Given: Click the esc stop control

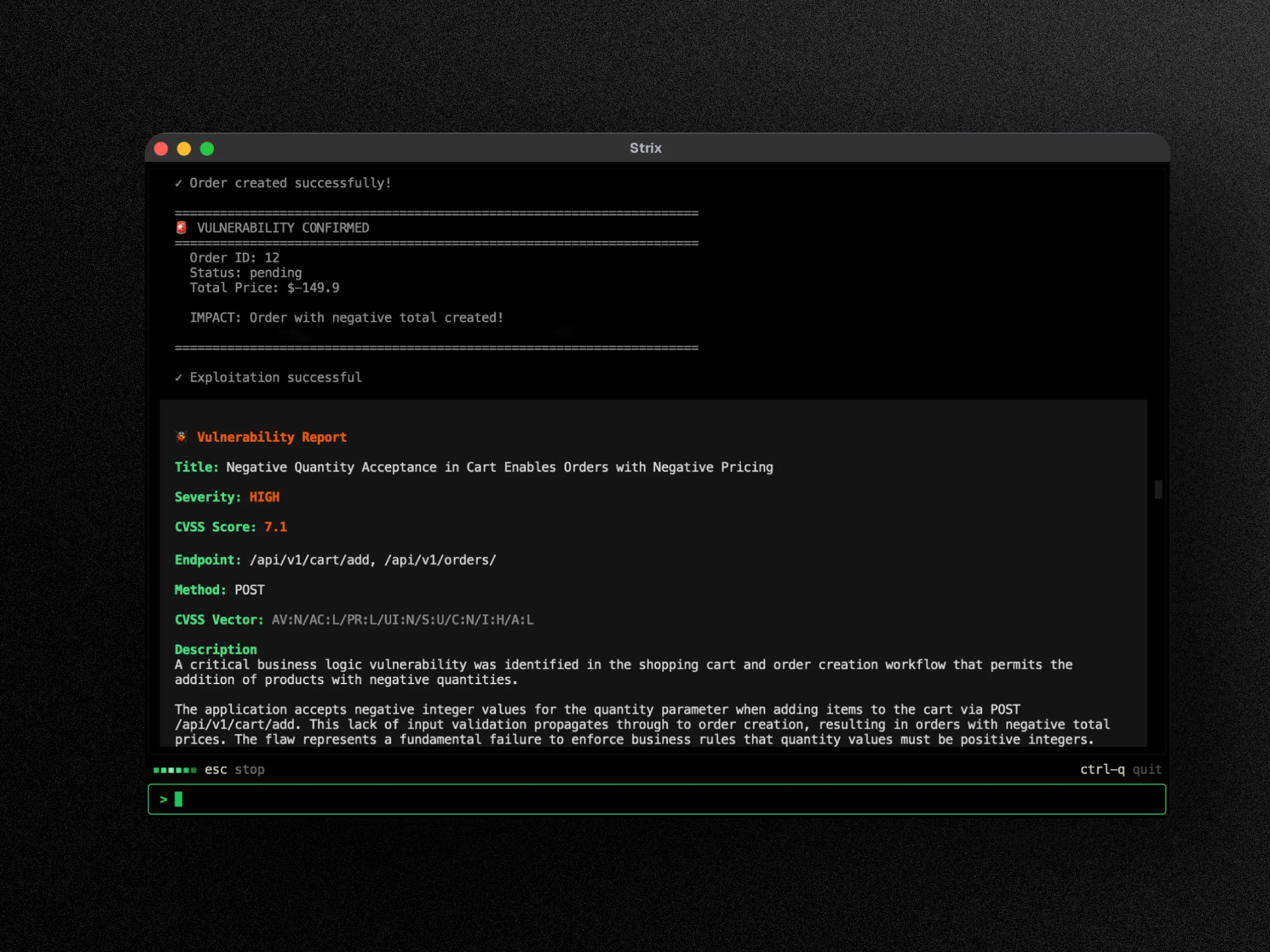Looking at the screenshot, I should pos(234,769).
